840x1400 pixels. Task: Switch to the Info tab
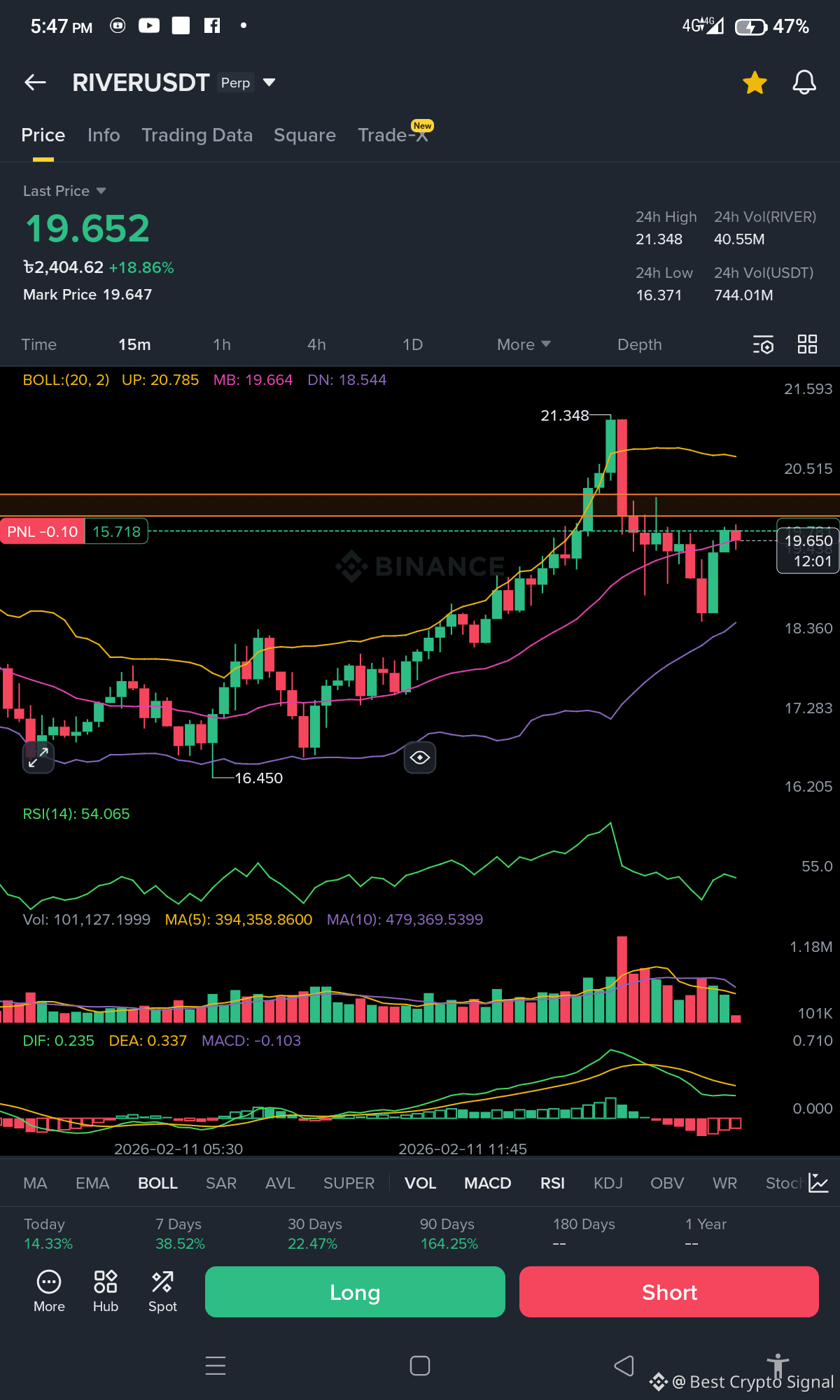[104, 135]
